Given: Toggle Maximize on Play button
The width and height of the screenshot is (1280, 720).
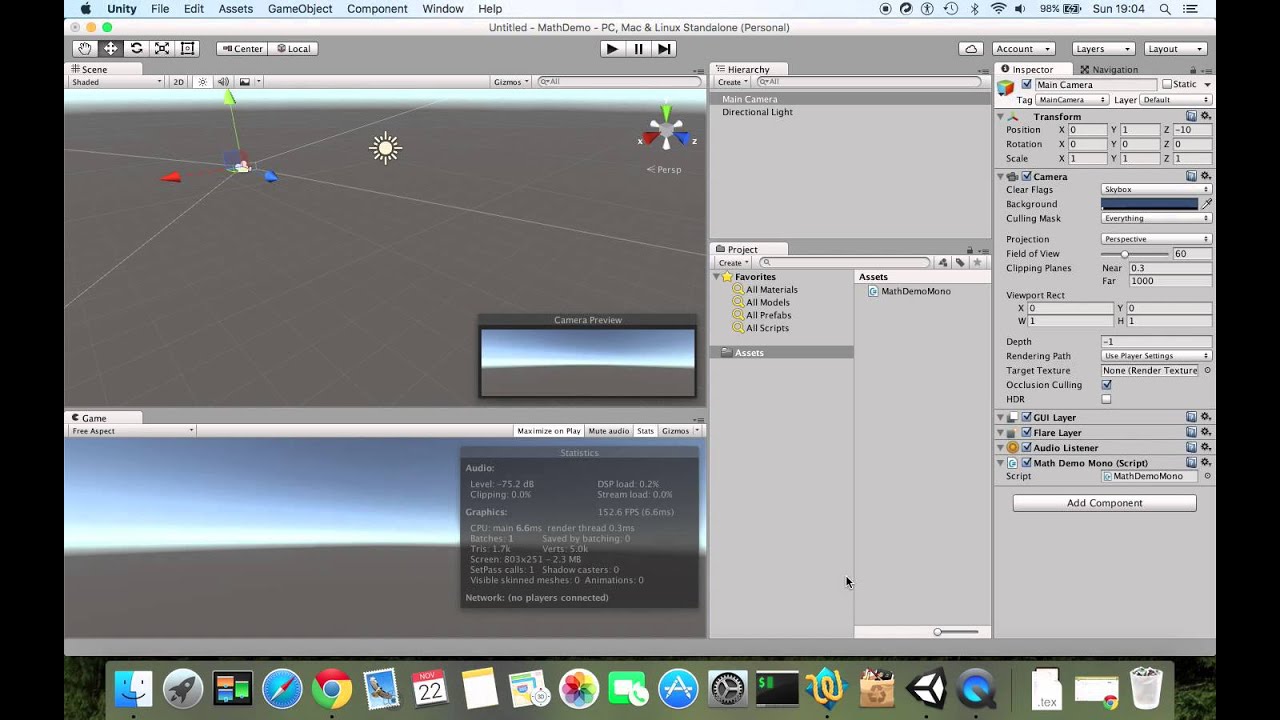Looking at the screenshot, I should pos(549,431).
